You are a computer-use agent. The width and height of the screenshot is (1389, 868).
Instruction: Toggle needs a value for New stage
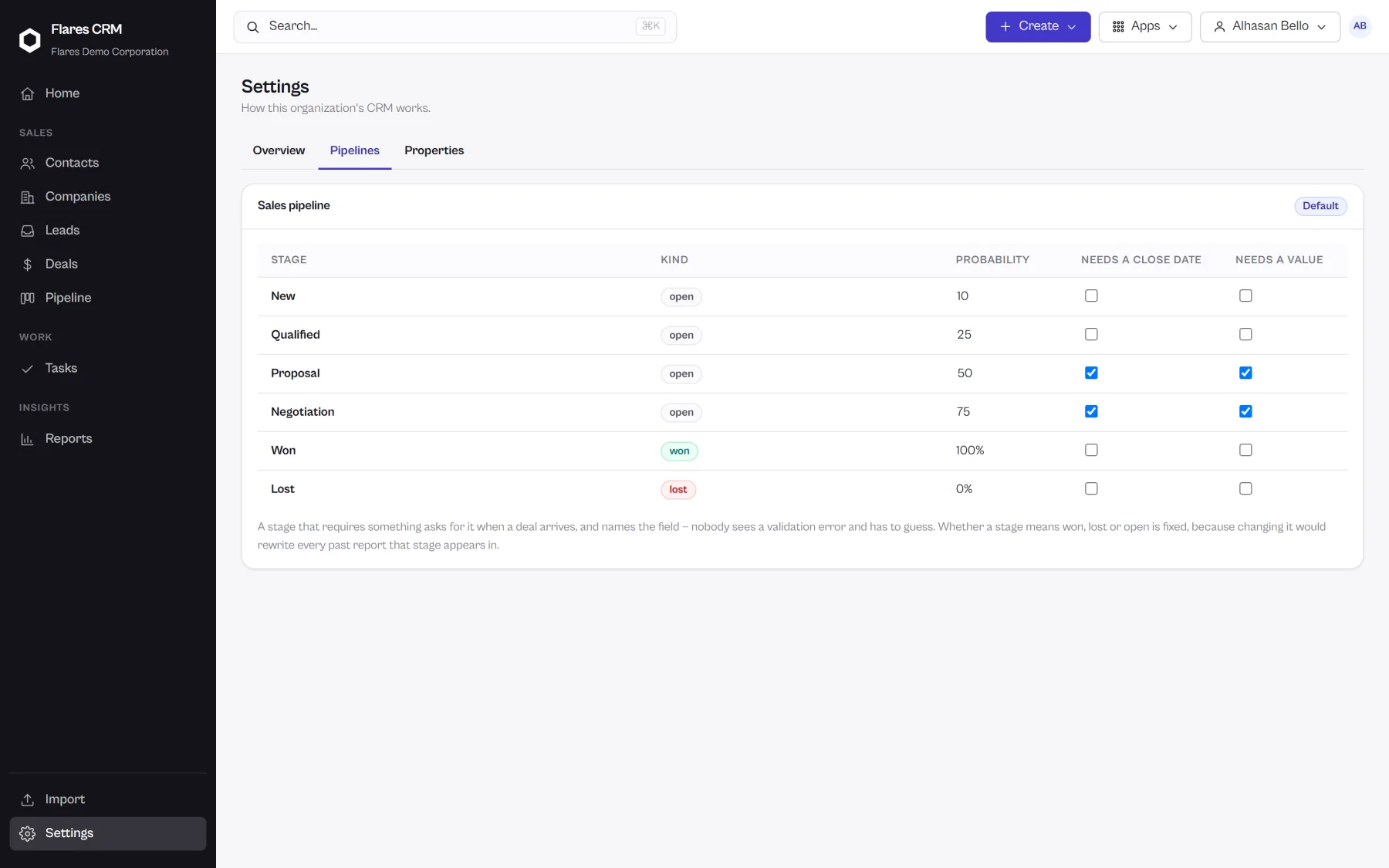(1245, 296)
